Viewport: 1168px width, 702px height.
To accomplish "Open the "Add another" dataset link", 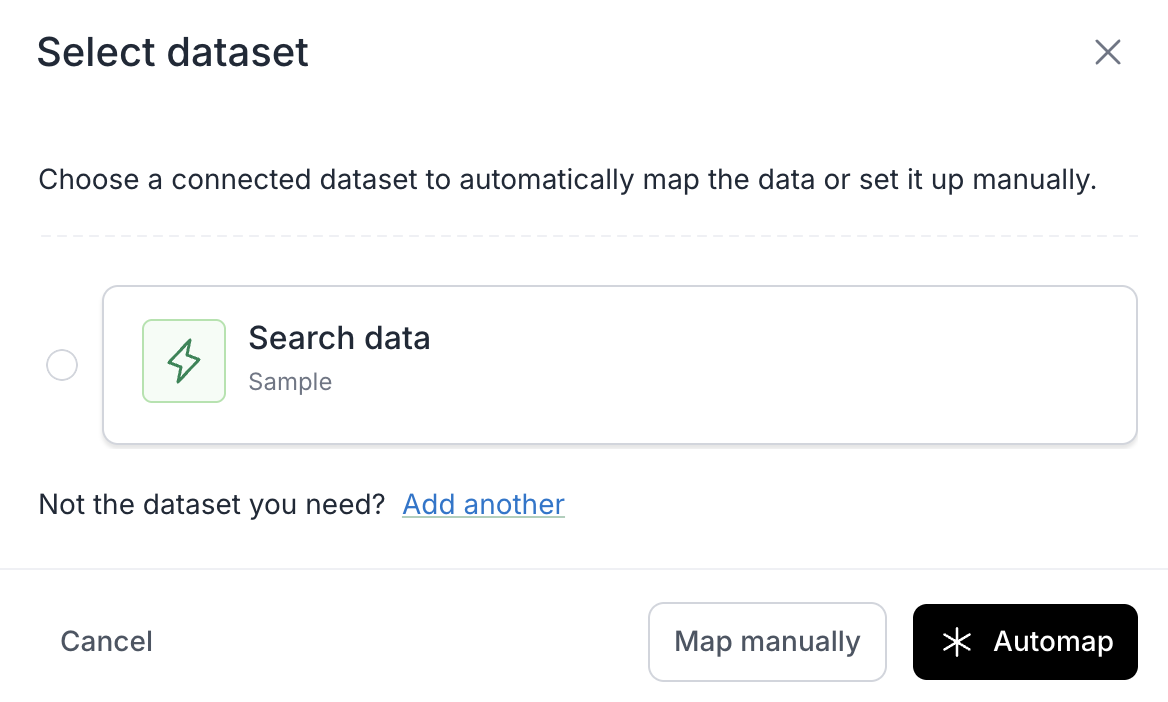I will [483, 504].
